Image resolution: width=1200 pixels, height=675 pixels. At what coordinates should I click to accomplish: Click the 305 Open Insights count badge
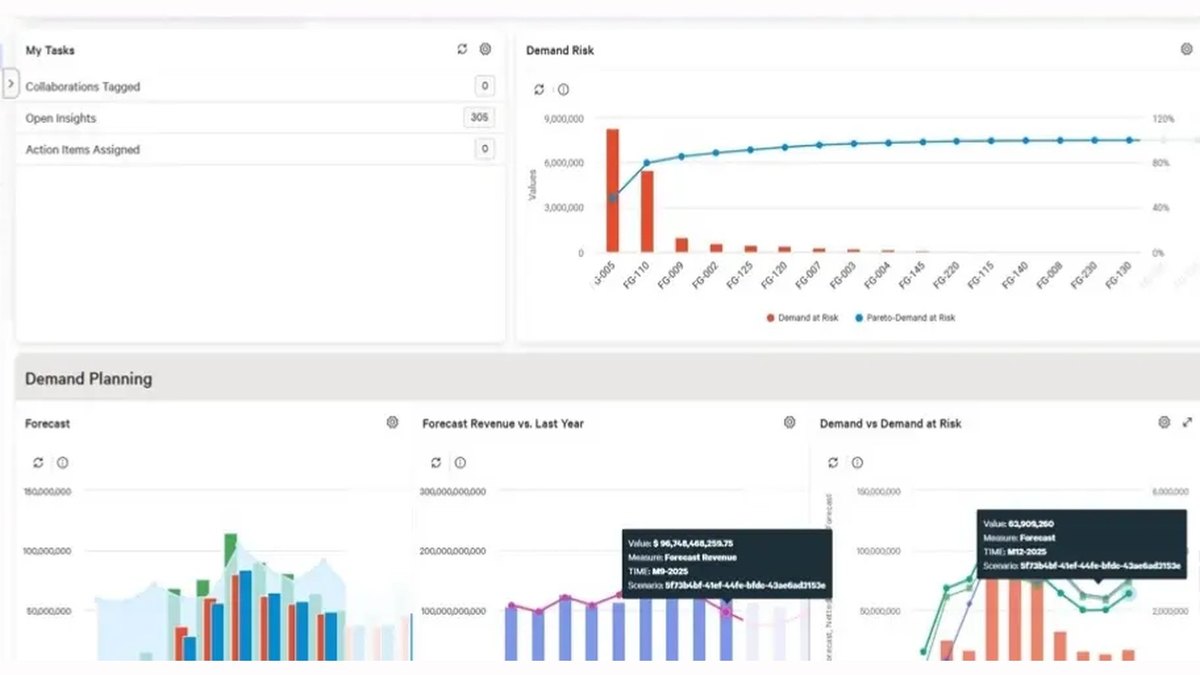(x=479, y=118)
